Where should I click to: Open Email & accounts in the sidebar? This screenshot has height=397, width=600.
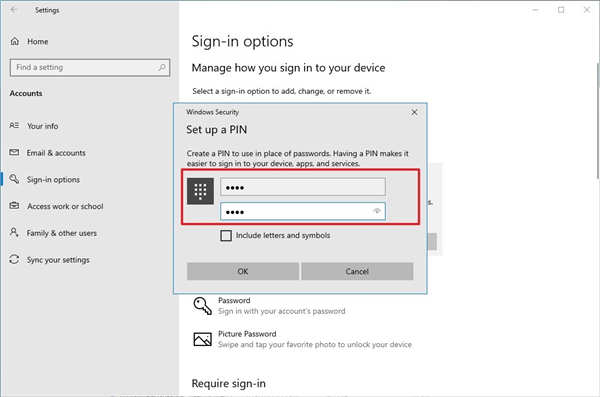click(x=56, y=153)
